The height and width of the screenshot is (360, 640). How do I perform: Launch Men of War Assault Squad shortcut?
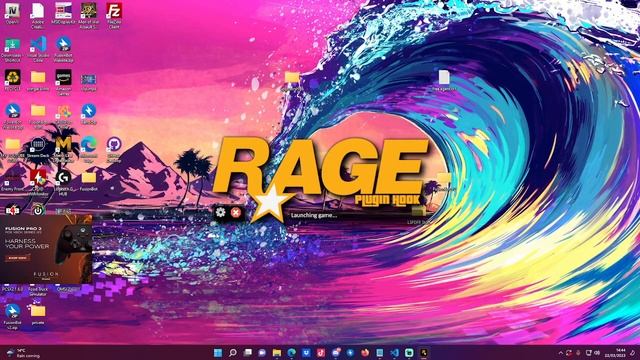coord(89,15)
